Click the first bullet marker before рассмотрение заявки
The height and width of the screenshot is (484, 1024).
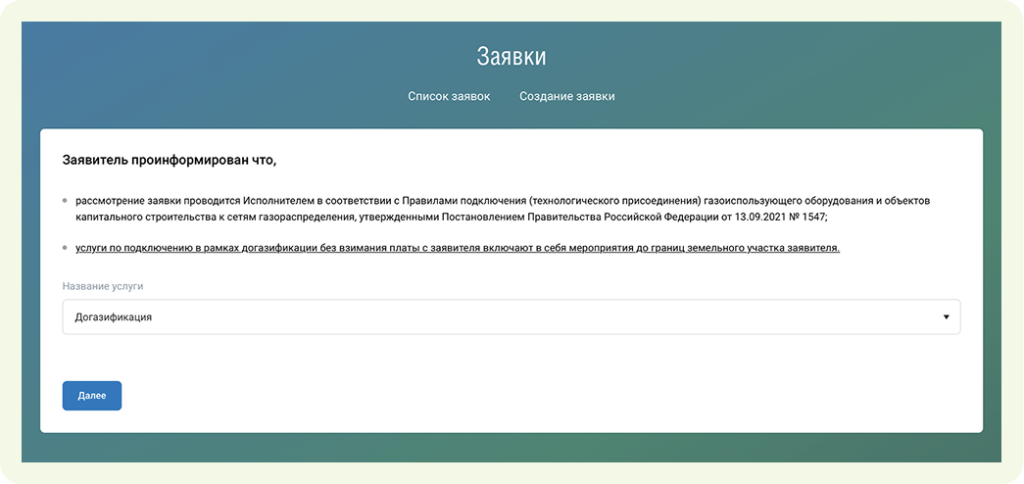click(65, 201)
